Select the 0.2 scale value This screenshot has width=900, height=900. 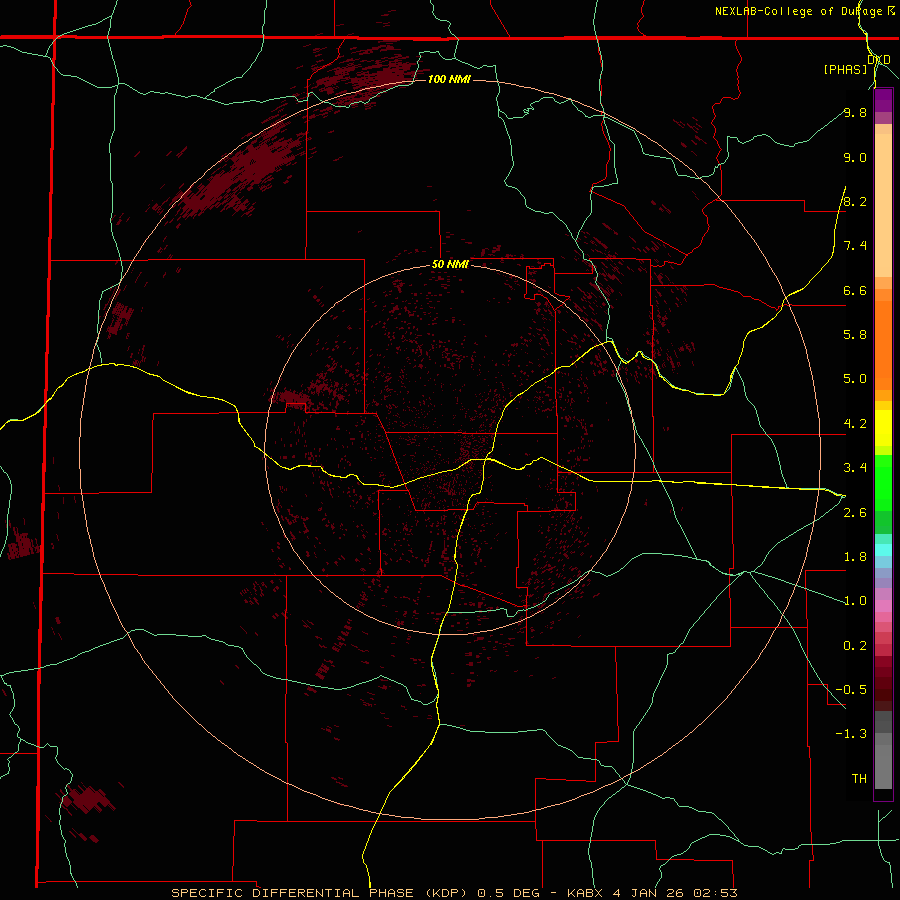coord(855,645)
